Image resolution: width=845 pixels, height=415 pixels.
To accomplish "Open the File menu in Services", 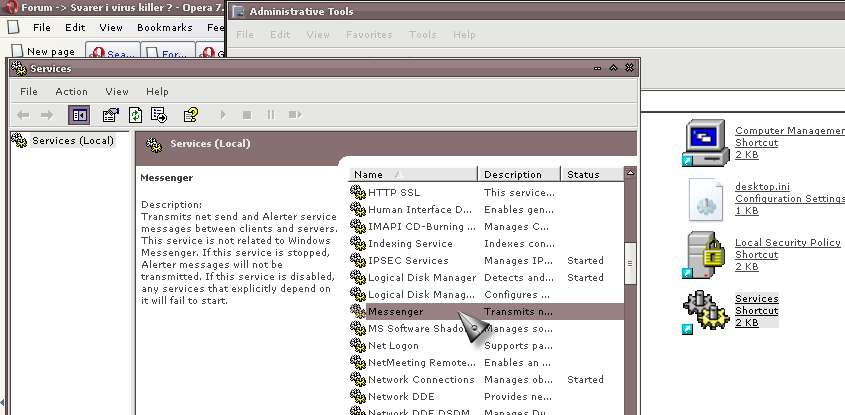I will point(29,92).
